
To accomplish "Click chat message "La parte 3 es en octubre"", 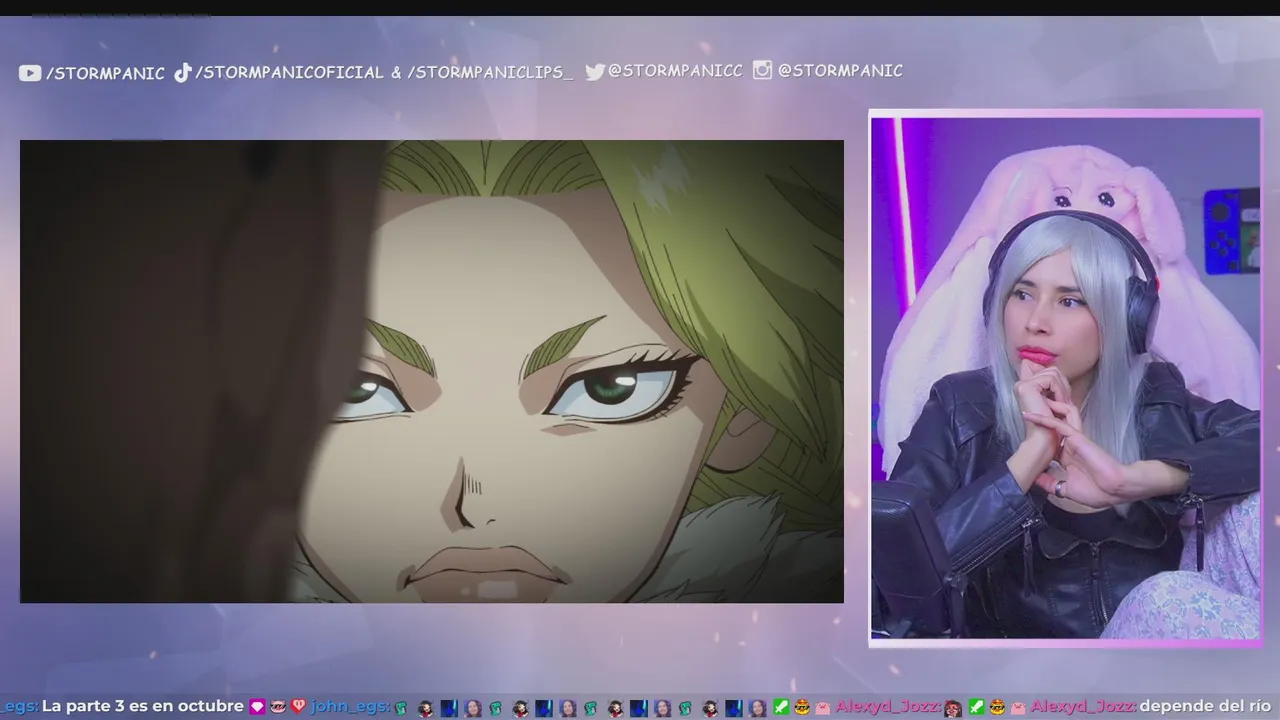I will 143,706.
